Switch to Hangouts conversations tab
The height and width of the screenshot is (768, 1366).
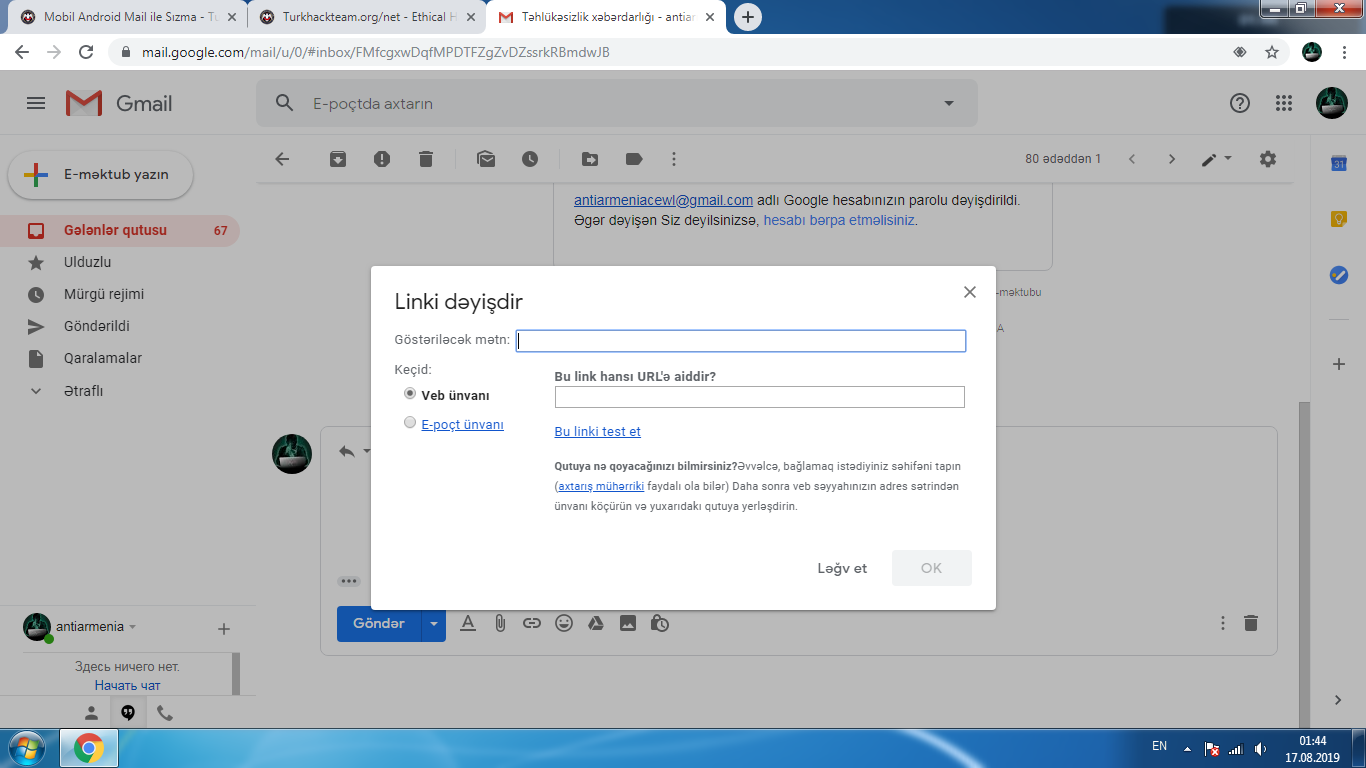point(128,713)
